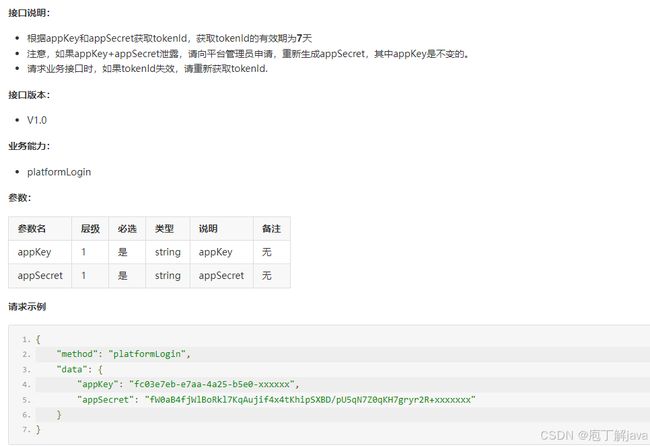Click "appKey" key in code line 4
650x447 pixels.
click(x=97, y=384)
